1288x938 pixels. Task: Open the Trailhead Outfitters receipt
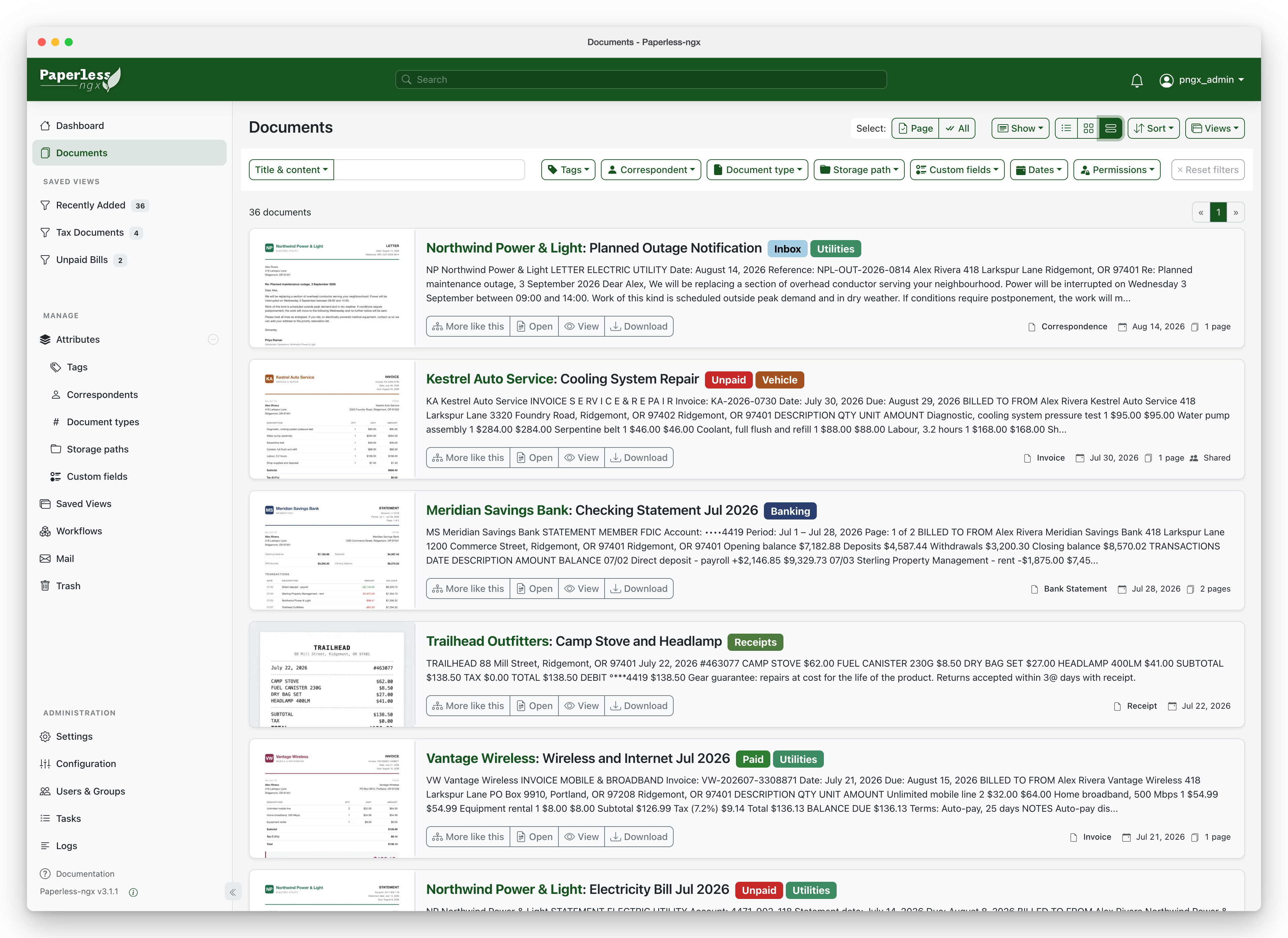(x=535, y=706)
